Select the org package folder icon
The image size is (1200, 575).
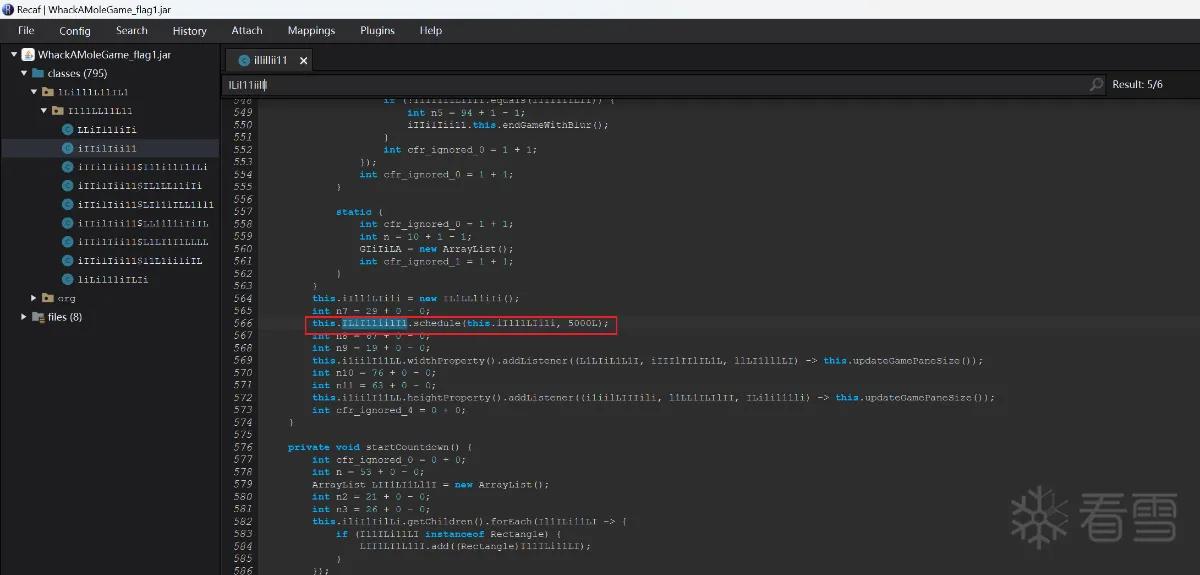(x=47, y=298)
